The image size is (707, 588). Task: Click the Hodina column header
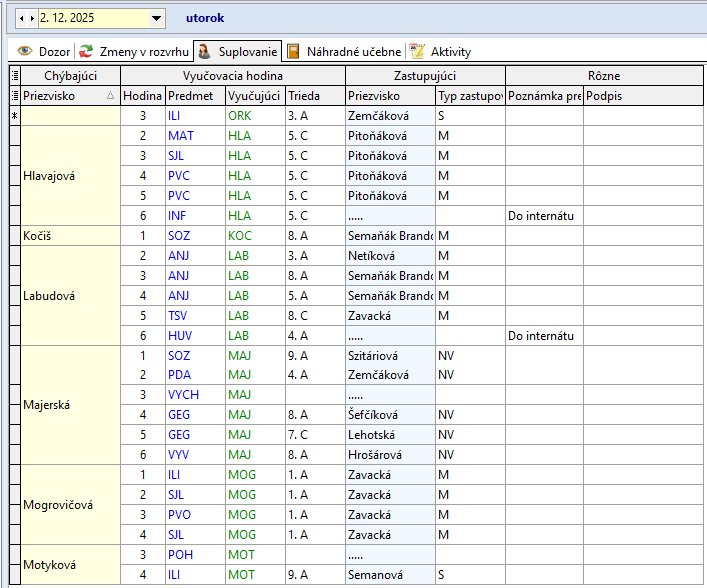point(142,96)
